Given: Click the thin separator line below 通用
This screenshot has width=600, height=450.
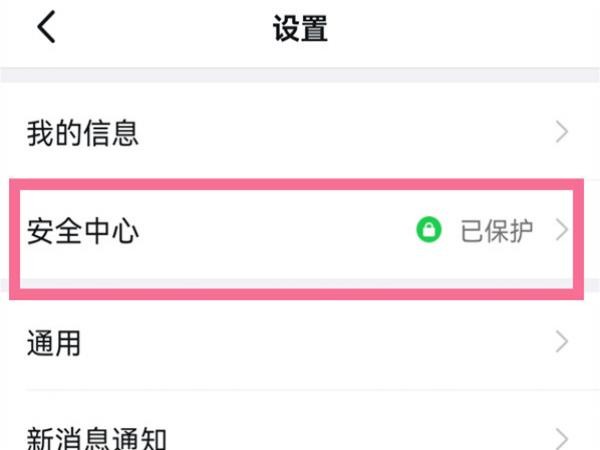Looking at the screenshot, I should pos(313,390).
